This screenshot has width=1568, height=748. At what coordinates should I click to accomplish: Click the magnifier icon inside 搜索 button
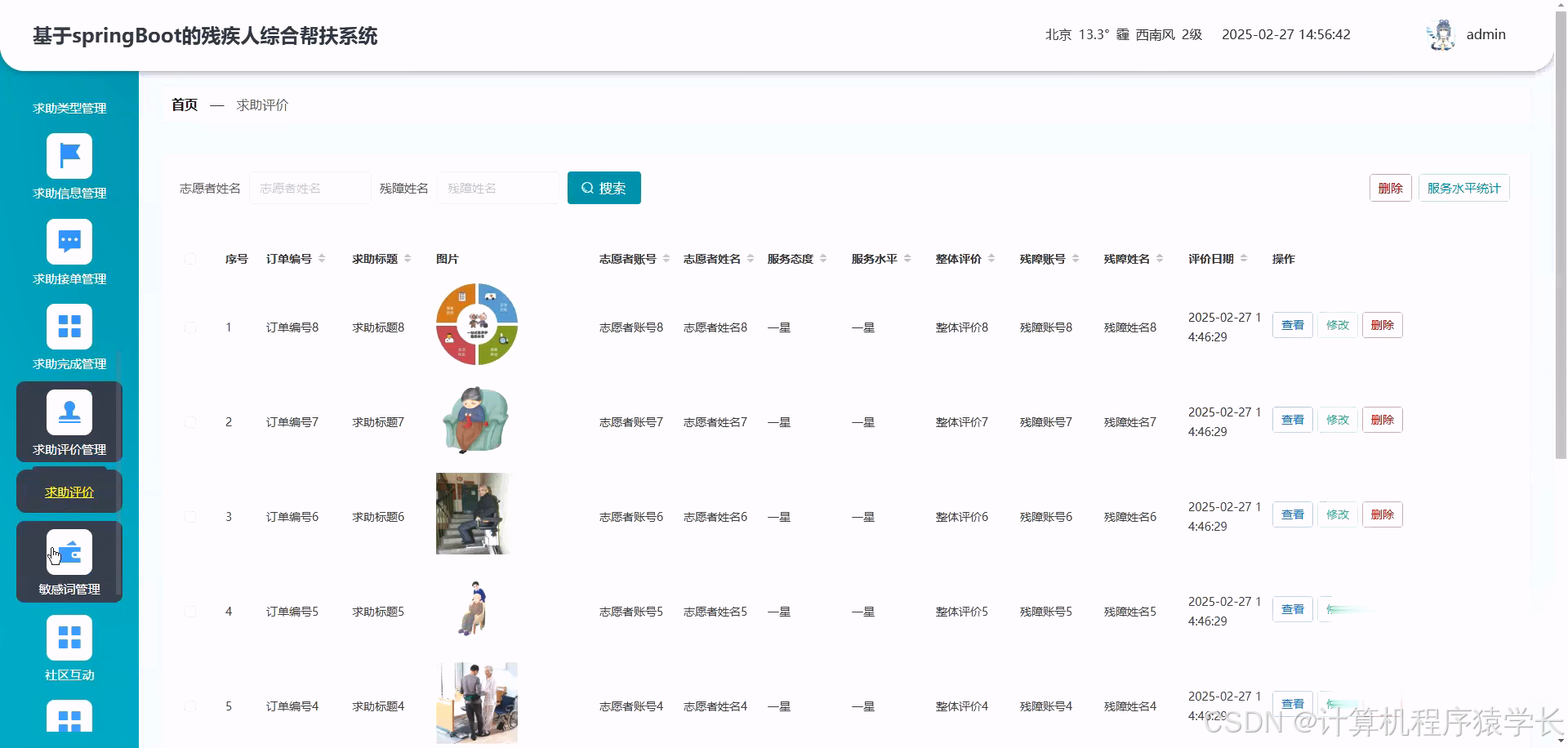(588, 188)
